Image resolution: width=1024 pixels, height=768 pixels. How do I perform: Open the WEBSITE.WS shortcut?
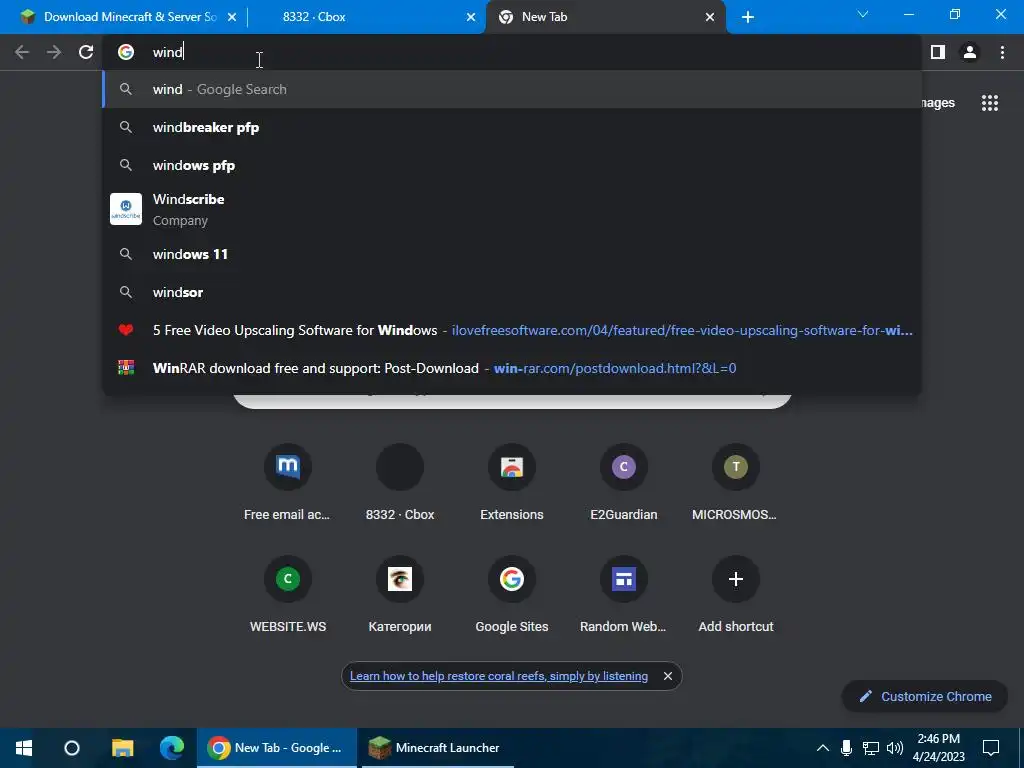coord(287,595)
